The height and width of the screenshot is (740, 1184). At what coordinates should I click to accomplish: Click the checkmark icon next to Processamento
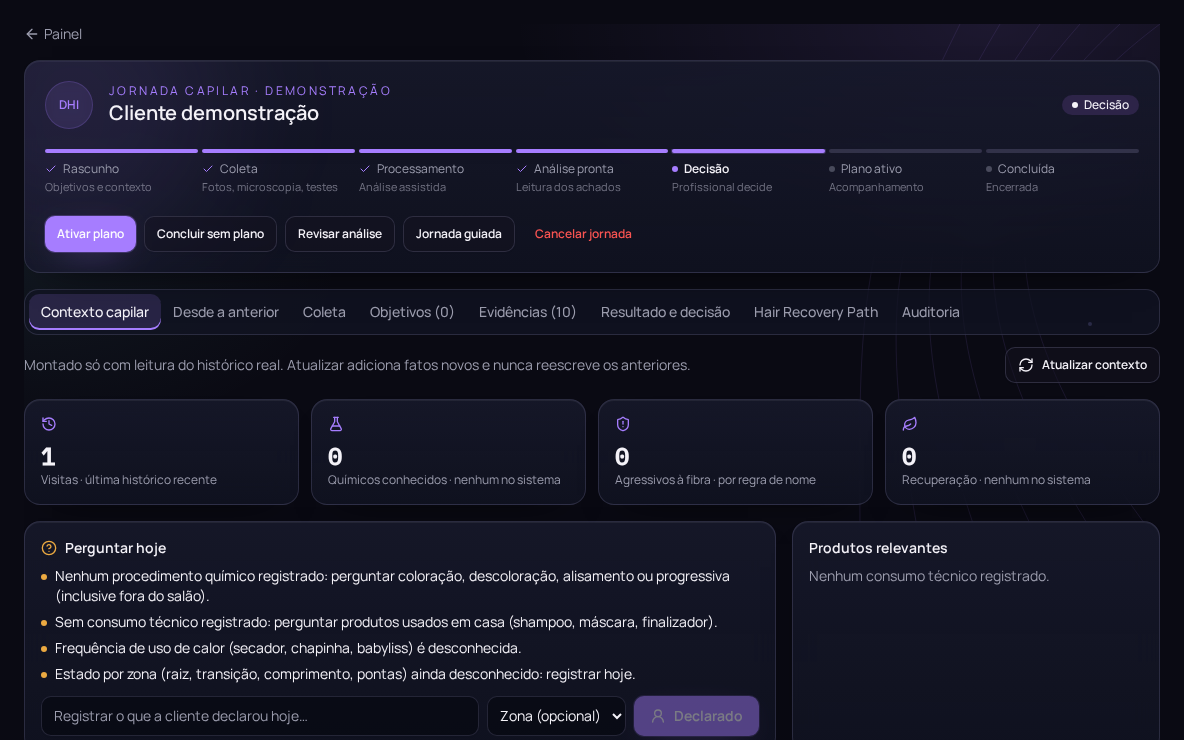365,168
